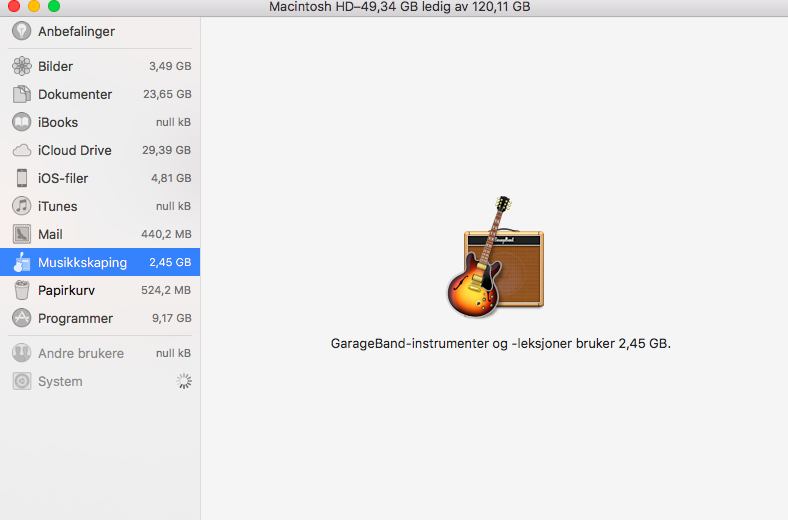The height and width of the screenshot is (520, 788).
Task: Select the Papirkurv trash can icon
Action: tap(22, 290)
